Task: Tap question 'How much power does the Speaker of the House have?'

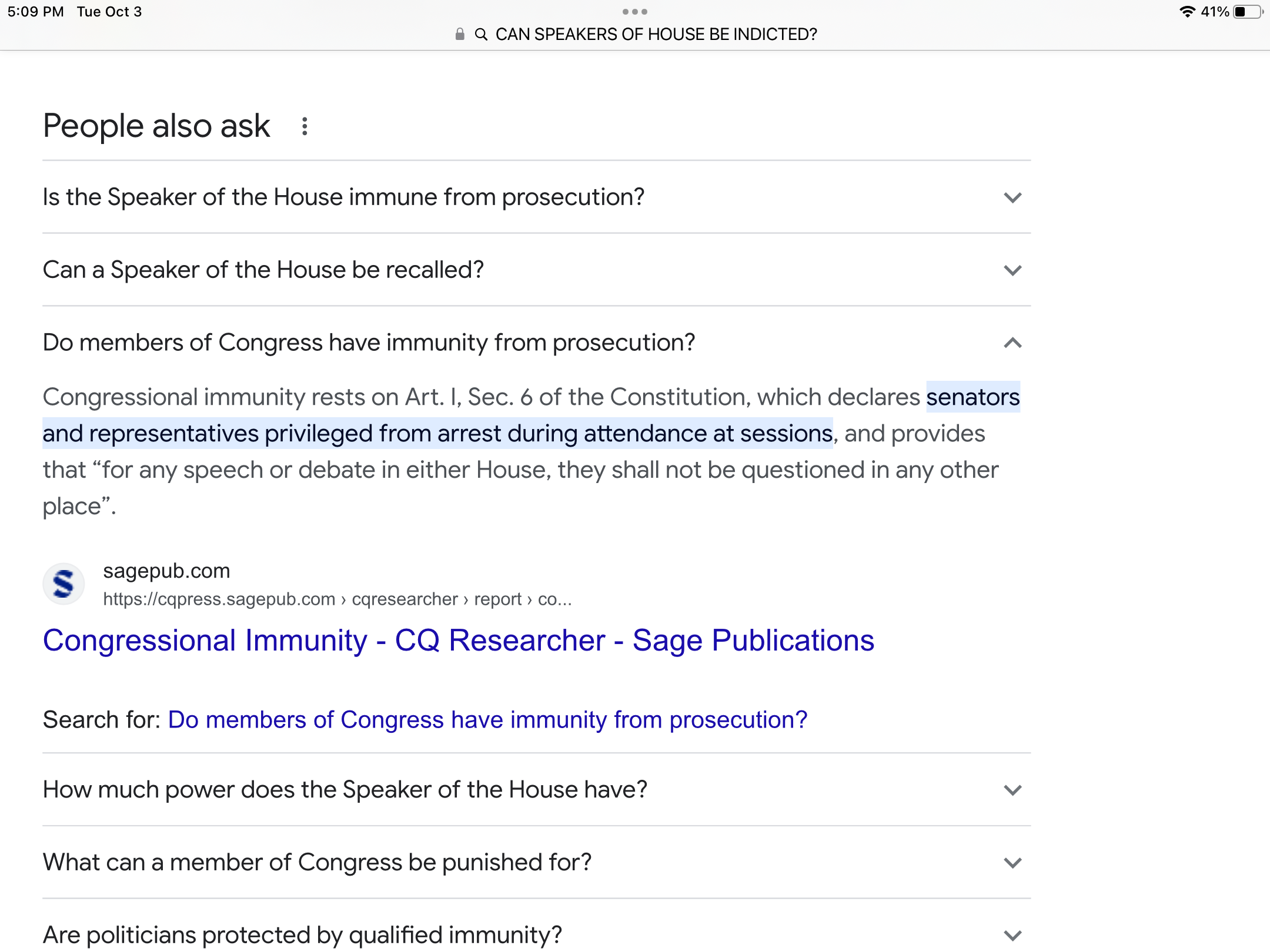Action: click(x=345, y=790)
